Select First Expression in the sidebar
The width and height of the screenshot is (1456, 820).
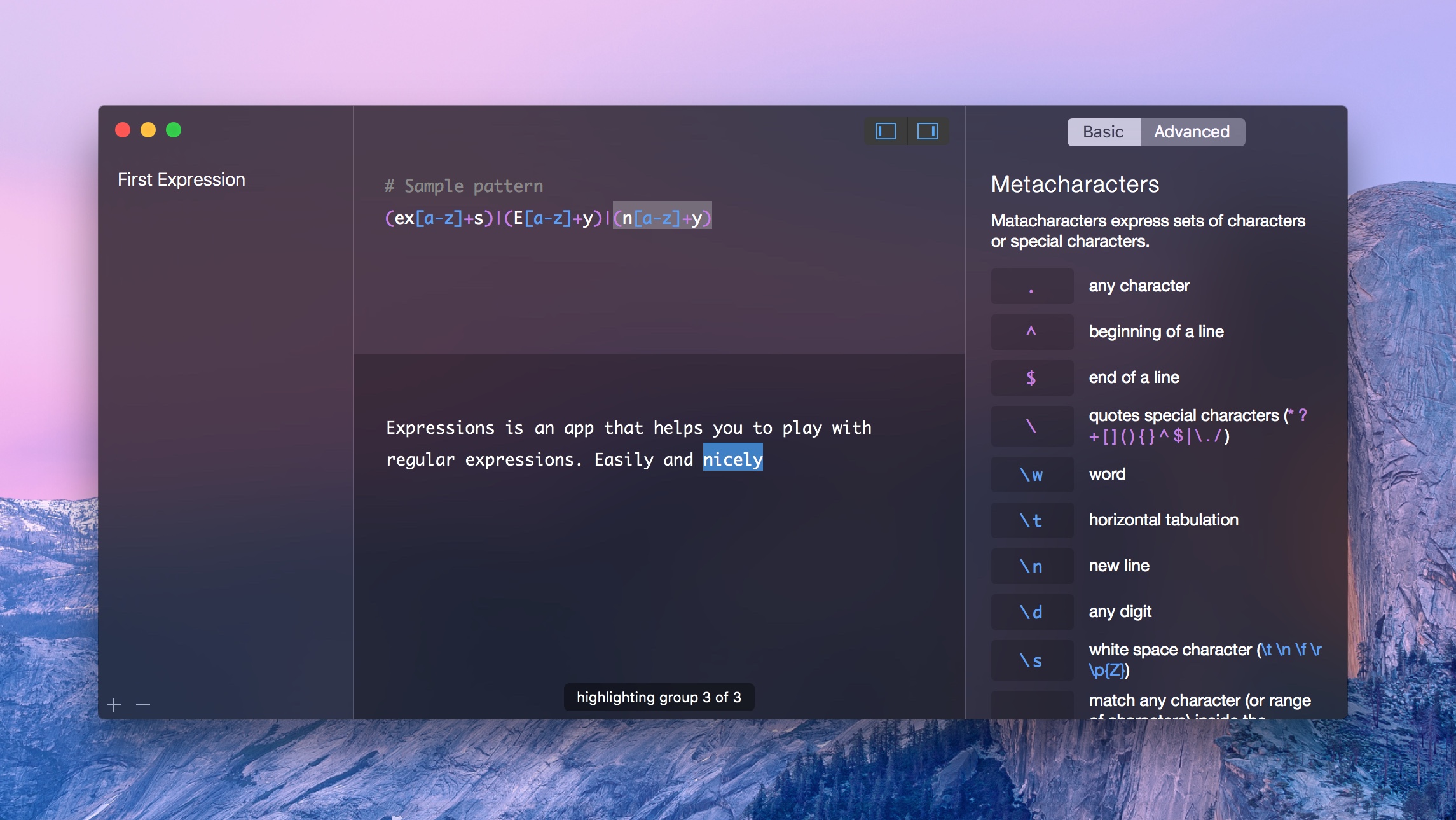(181, 179)
